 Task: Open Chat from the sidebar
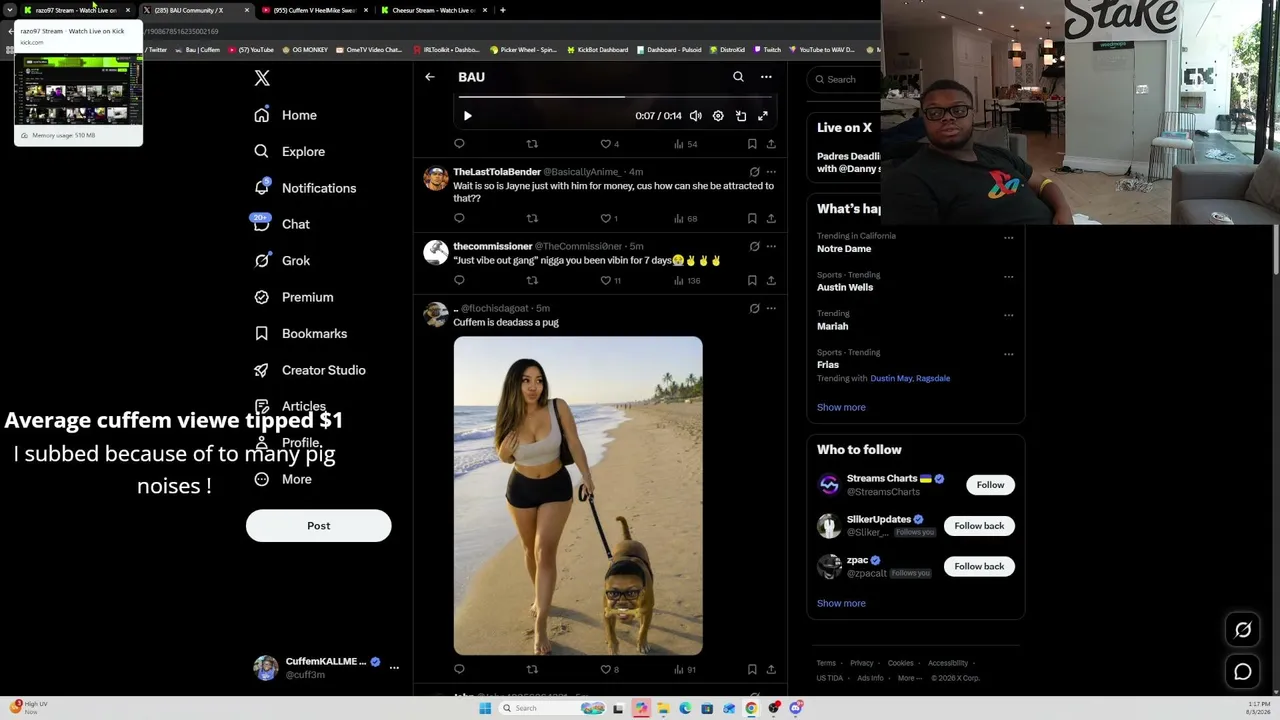281,224
